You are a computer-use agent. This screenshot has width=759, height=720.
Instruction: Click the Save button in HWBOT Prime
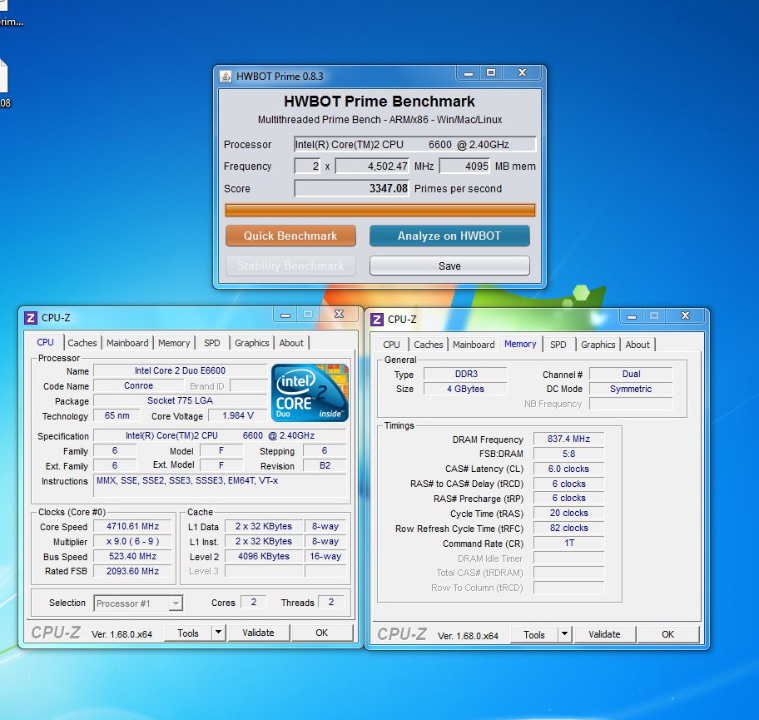(x=449, y=266)
